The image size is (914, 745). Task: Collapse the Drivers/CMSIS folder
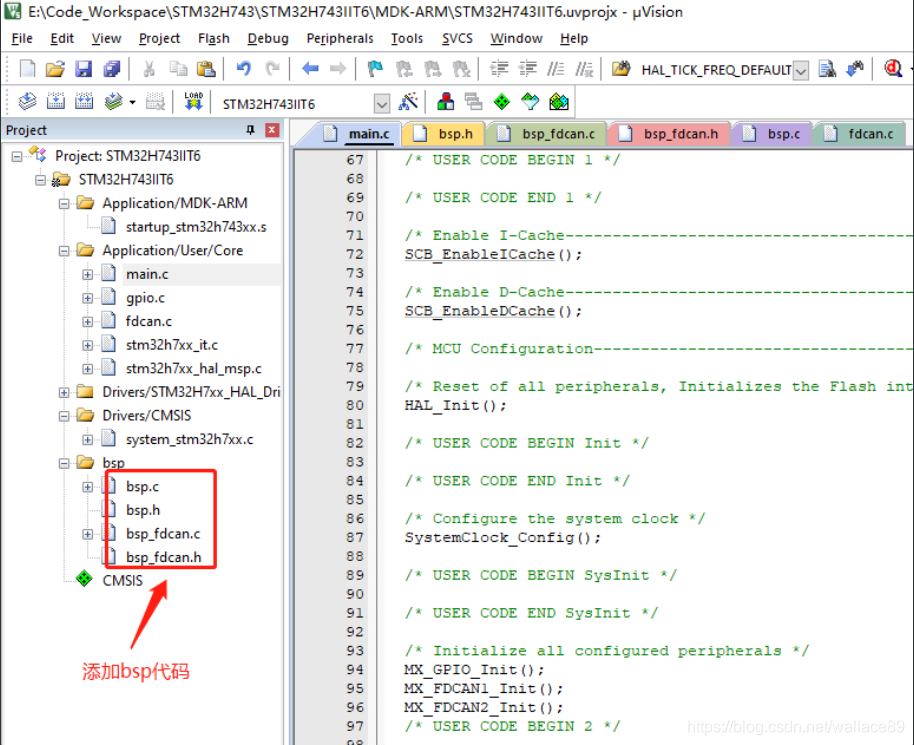click(x=64, y=416)
